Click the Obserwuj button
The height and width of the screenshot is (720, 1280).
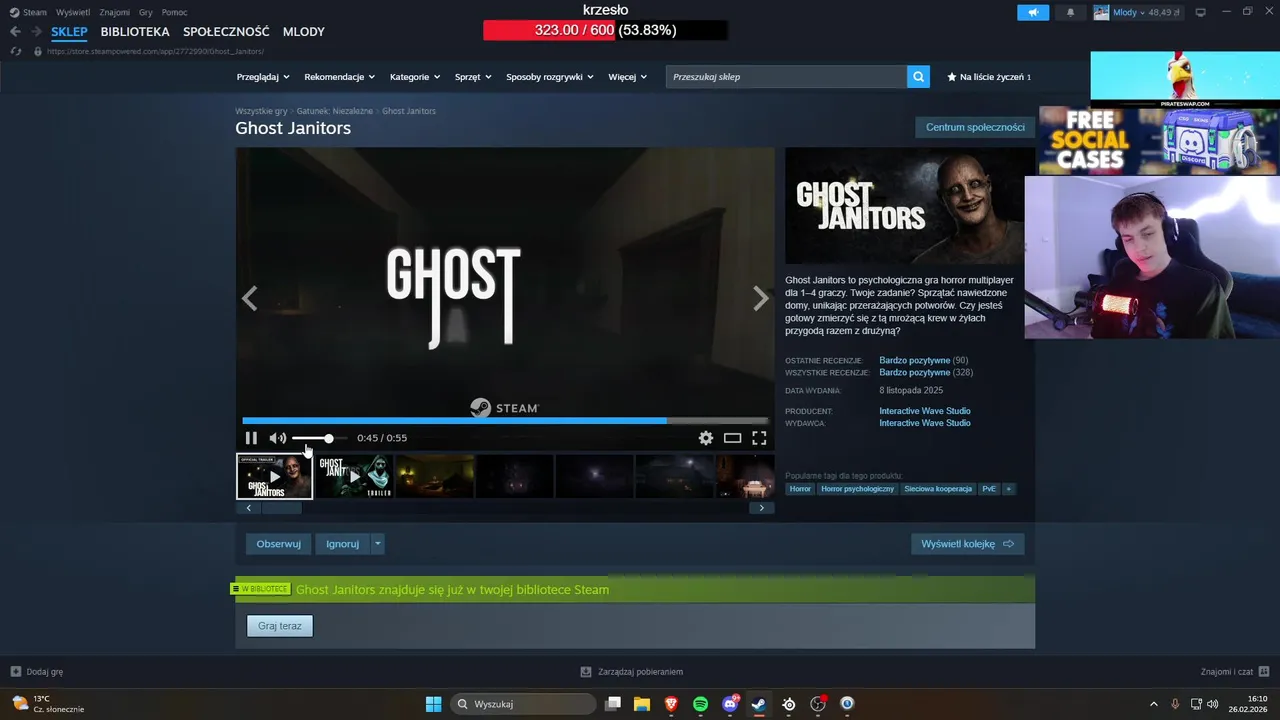[278, 544]
